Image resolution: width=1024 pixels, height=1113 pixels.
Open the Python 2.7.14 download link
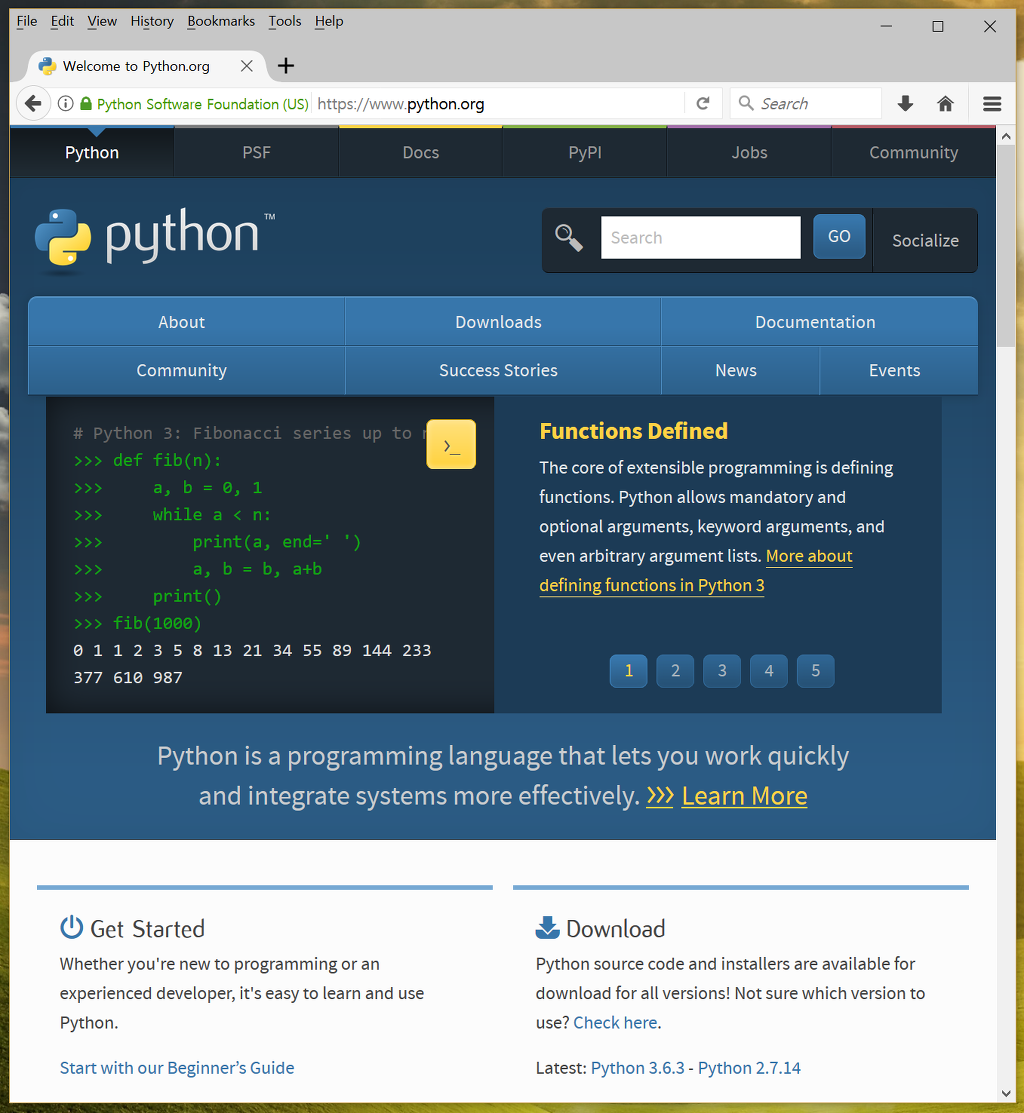(x=749, y=1068)
